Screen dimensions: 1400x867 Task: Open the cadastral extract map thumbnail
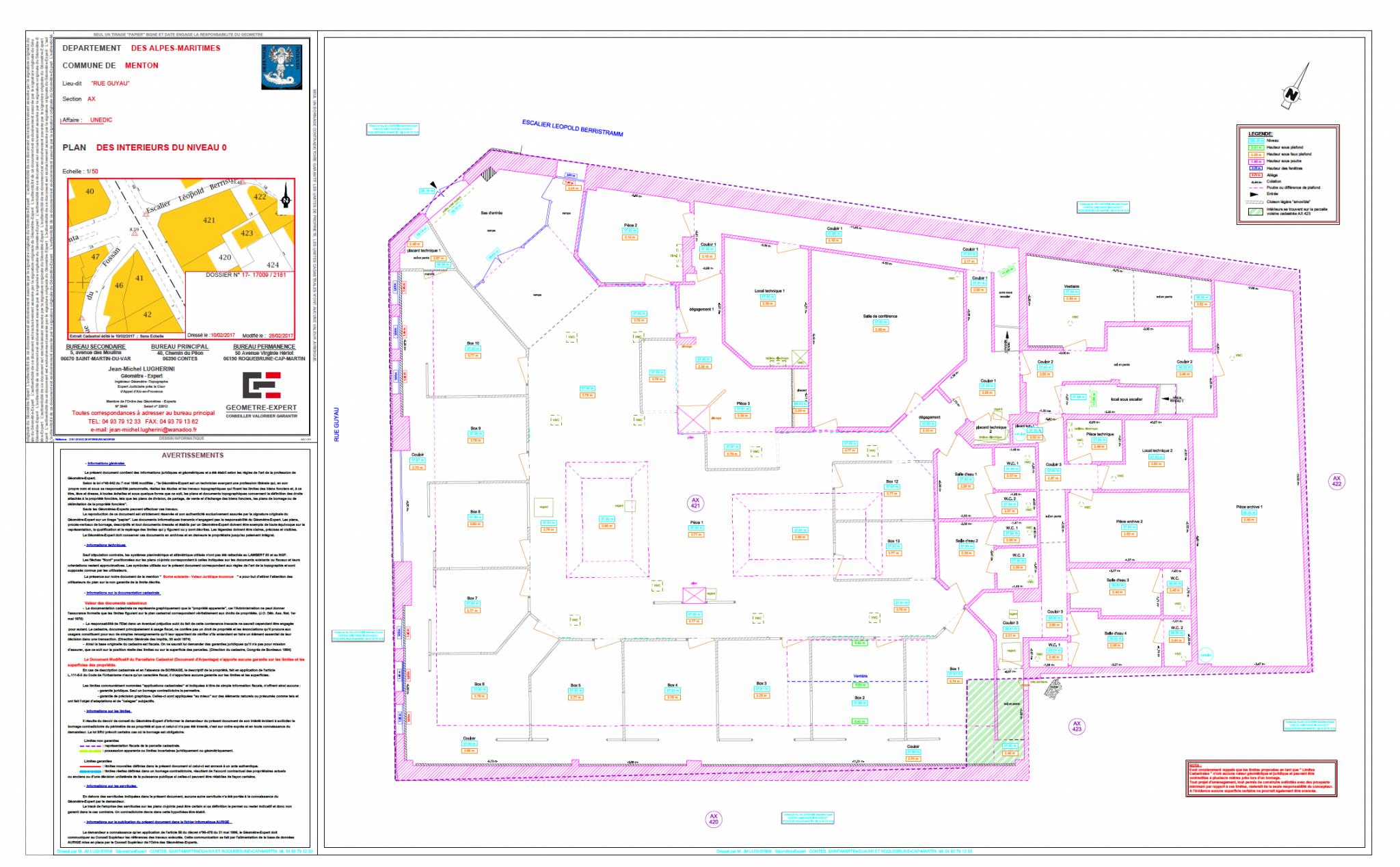pos(181,258)
